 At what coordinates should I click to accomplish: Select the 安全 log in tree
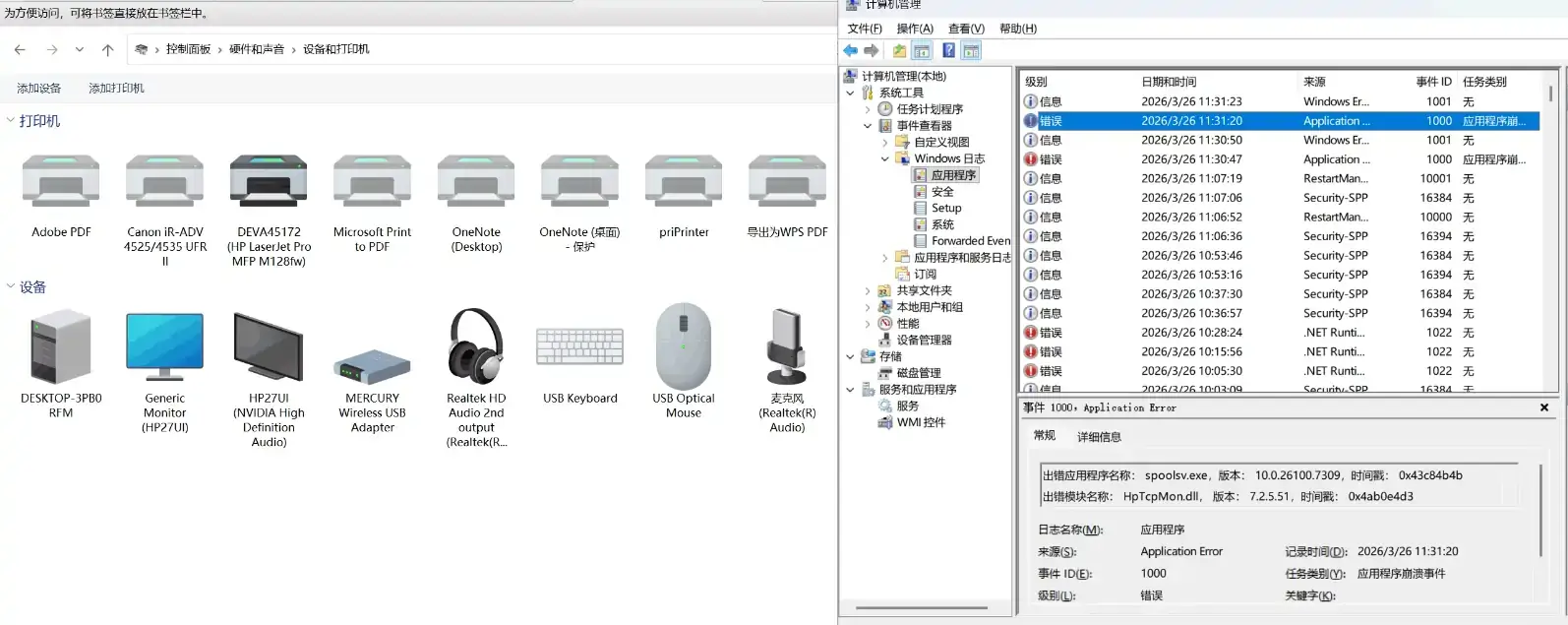[942, 192]
